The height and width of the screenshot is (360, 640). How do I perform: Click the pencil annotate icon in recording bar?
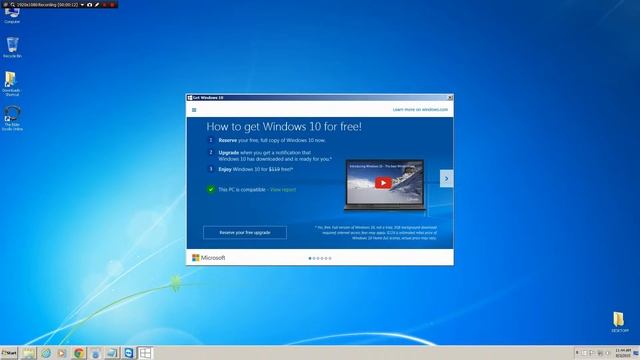pos(97,5)
